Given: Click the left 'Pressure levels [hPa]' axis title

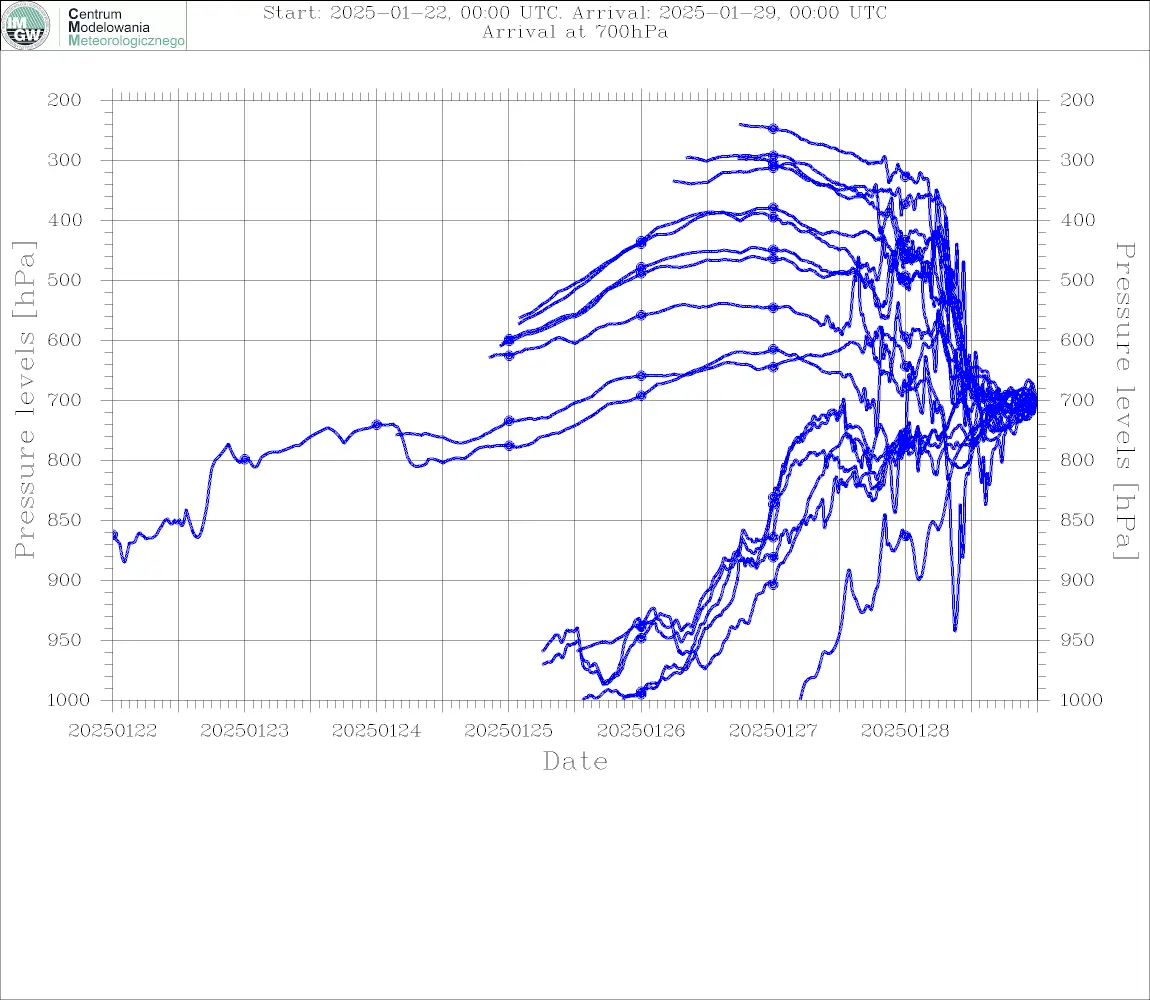Looking at the screenshot, I should click(24, 400).
